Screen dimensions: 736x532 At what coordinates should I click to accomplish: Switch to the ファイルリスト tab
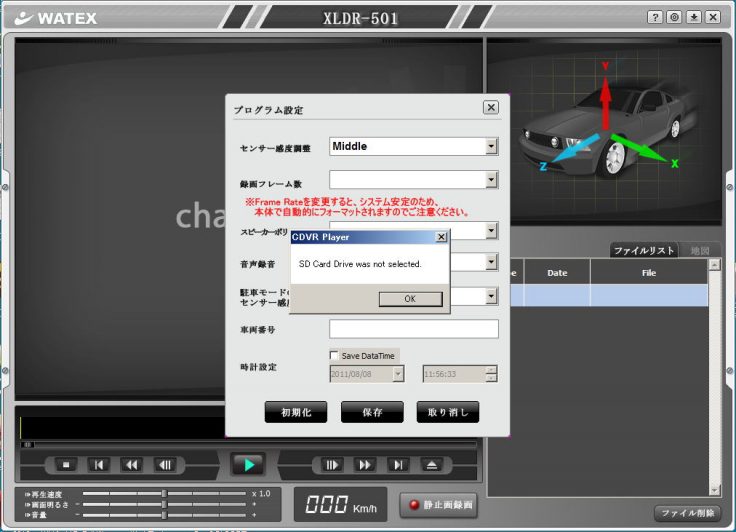(644, 250)
